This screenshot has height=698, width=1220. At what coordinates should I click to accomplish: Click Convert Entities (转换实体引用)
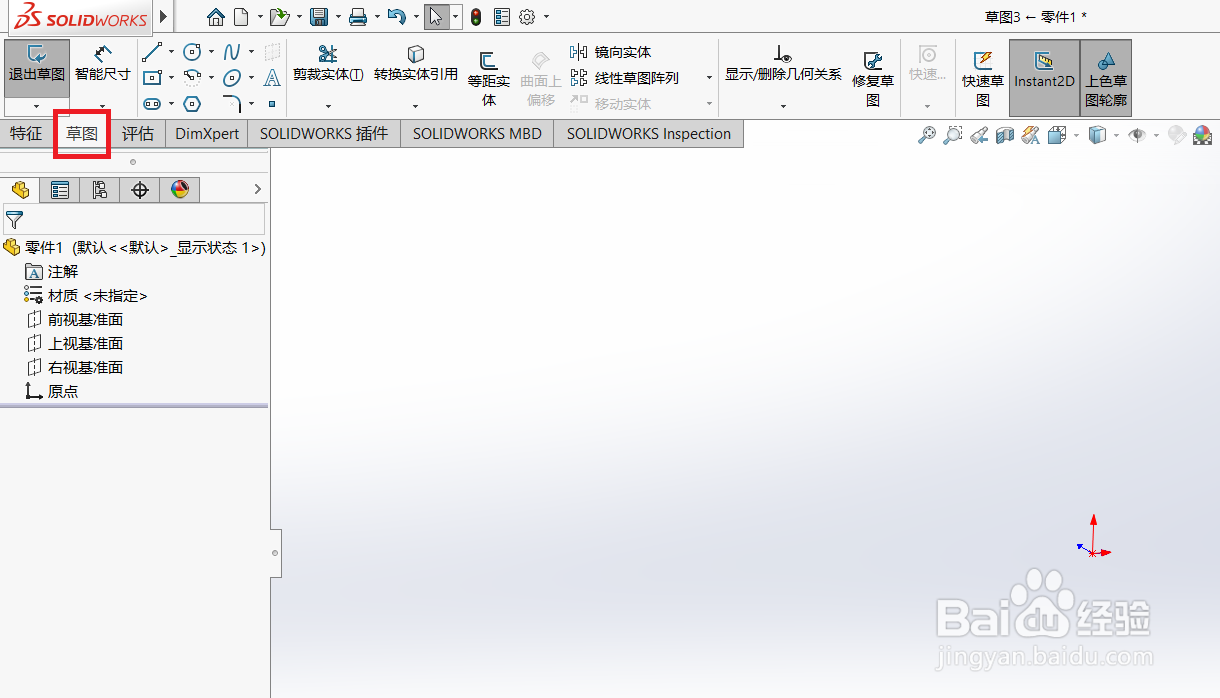[x=416, y=64]
